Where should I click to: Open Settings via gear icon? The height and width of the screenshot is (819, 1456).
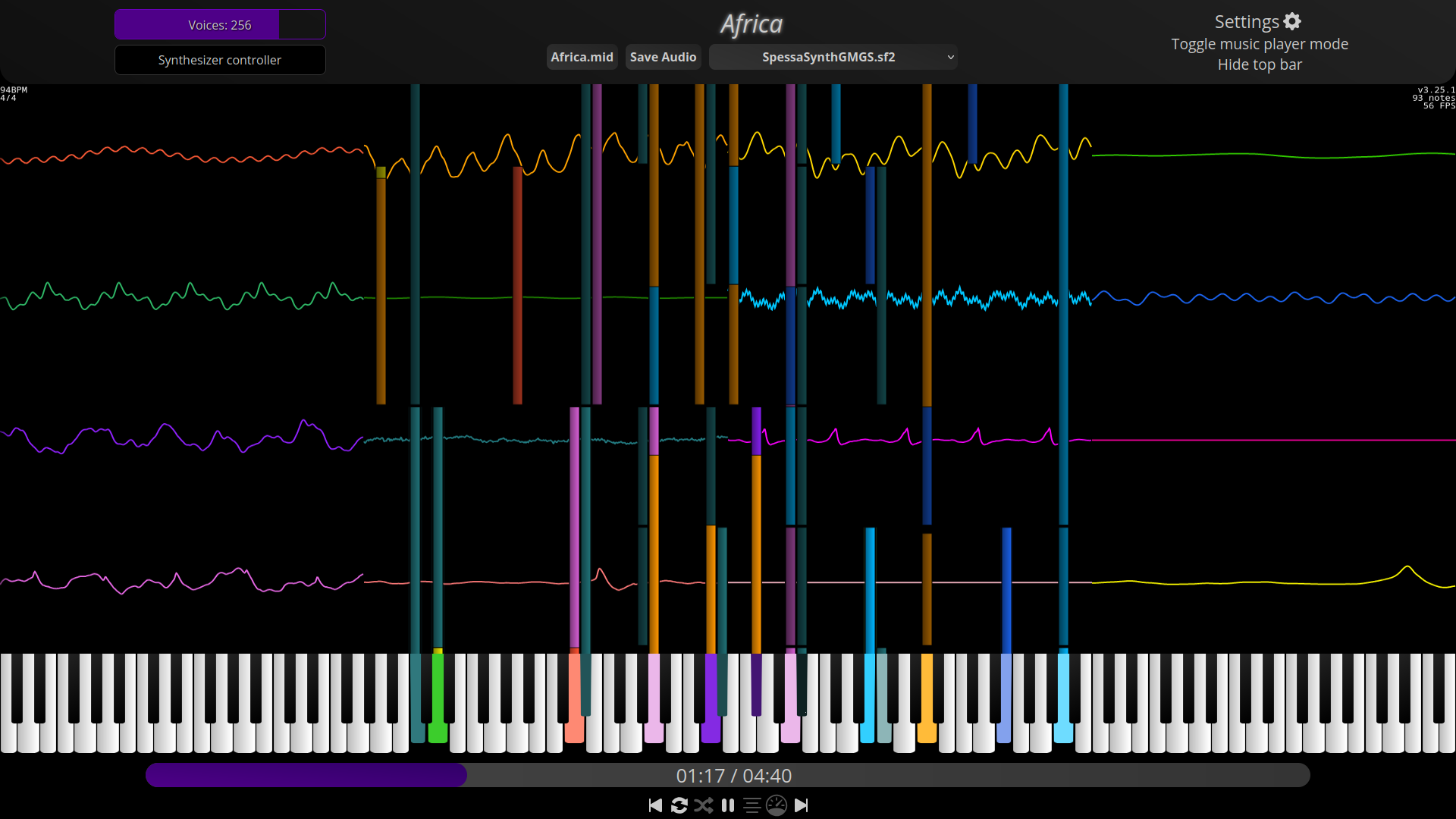pos(1292,22)
